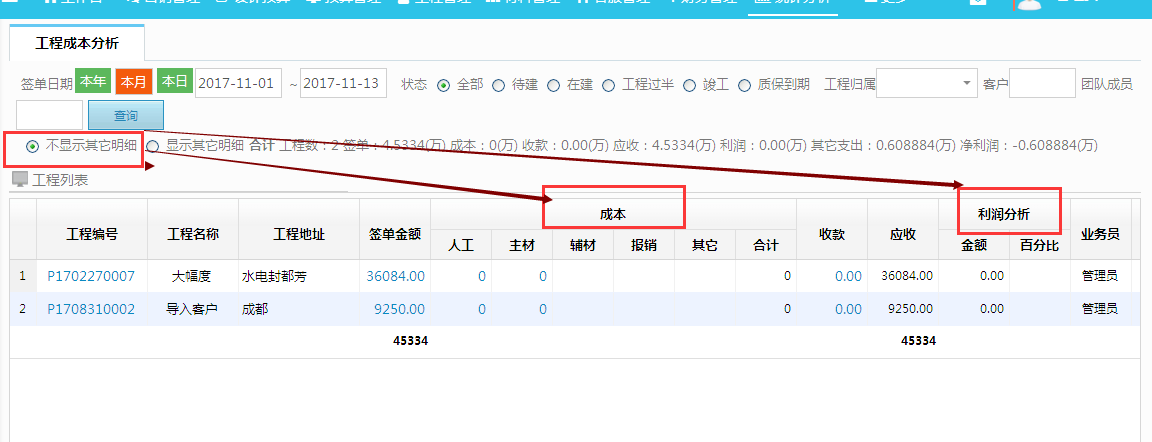Click the 本年 date shortcut button

coord(93,82)
